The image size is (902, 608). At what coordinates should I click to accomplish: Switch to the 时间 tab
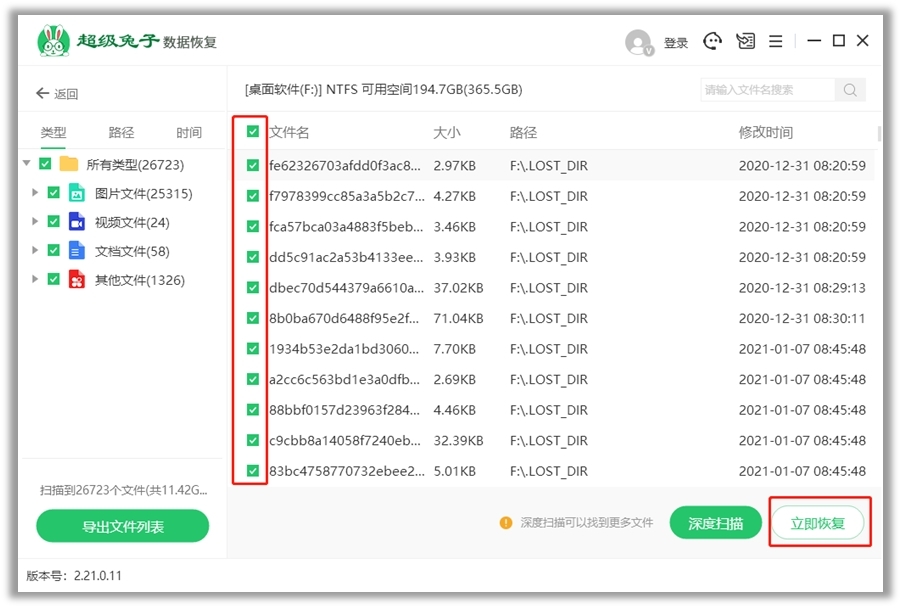[x=189, y=133]
